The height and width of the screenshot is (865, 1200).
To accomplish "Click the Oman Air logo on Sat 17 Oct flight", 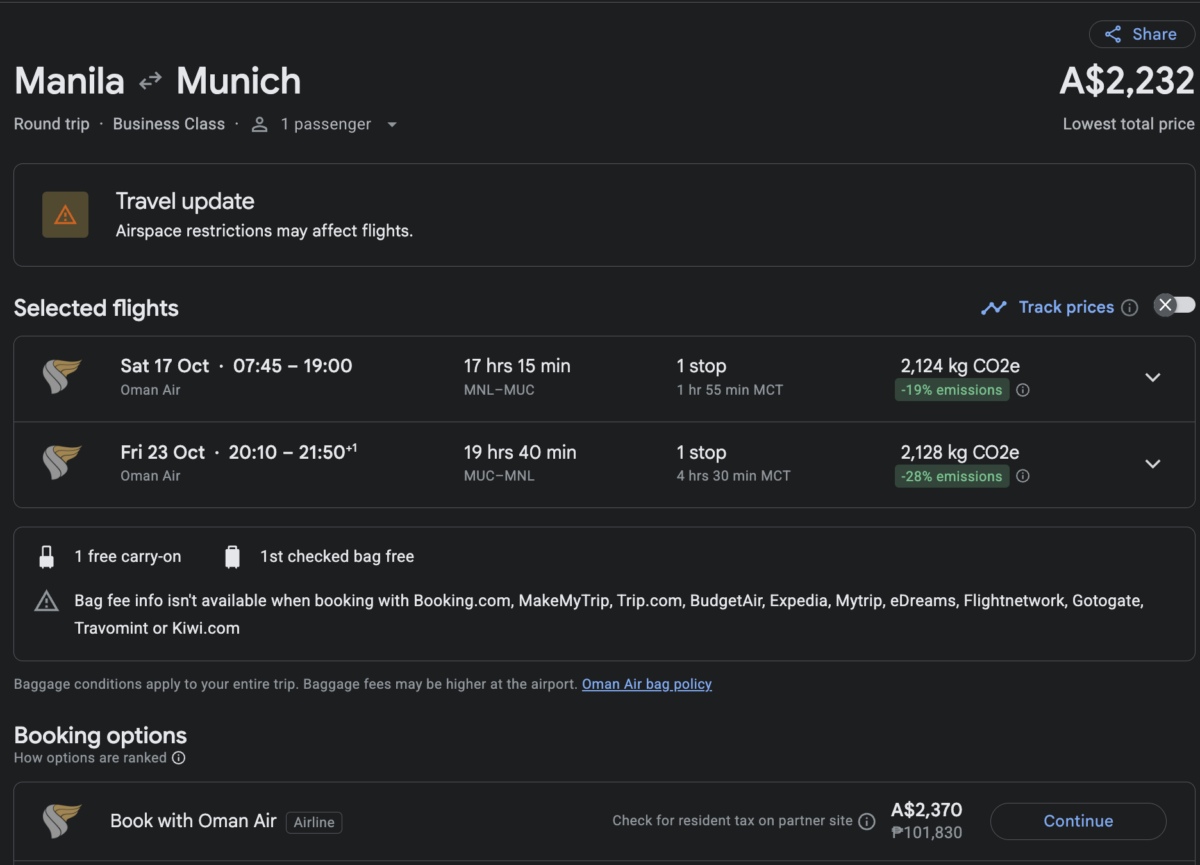I will [61, 376].
